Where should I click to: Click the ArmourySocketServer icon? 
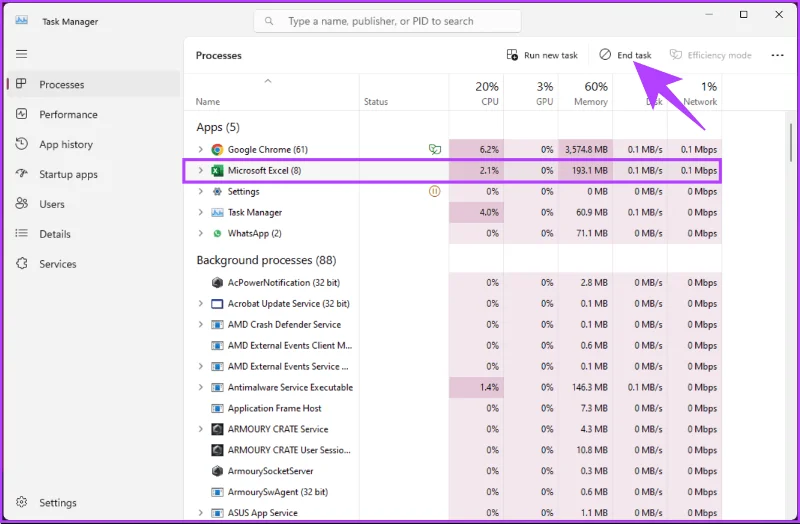click(x=217, y=471)
